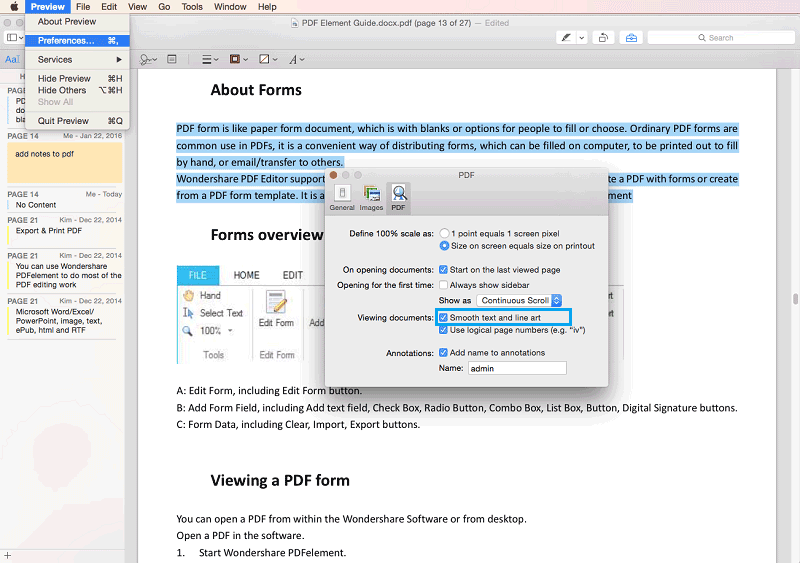Viewport: 800px width, 563px height.
Task: Click the 'About Forms' heading
Action: (x=256, y=90)
